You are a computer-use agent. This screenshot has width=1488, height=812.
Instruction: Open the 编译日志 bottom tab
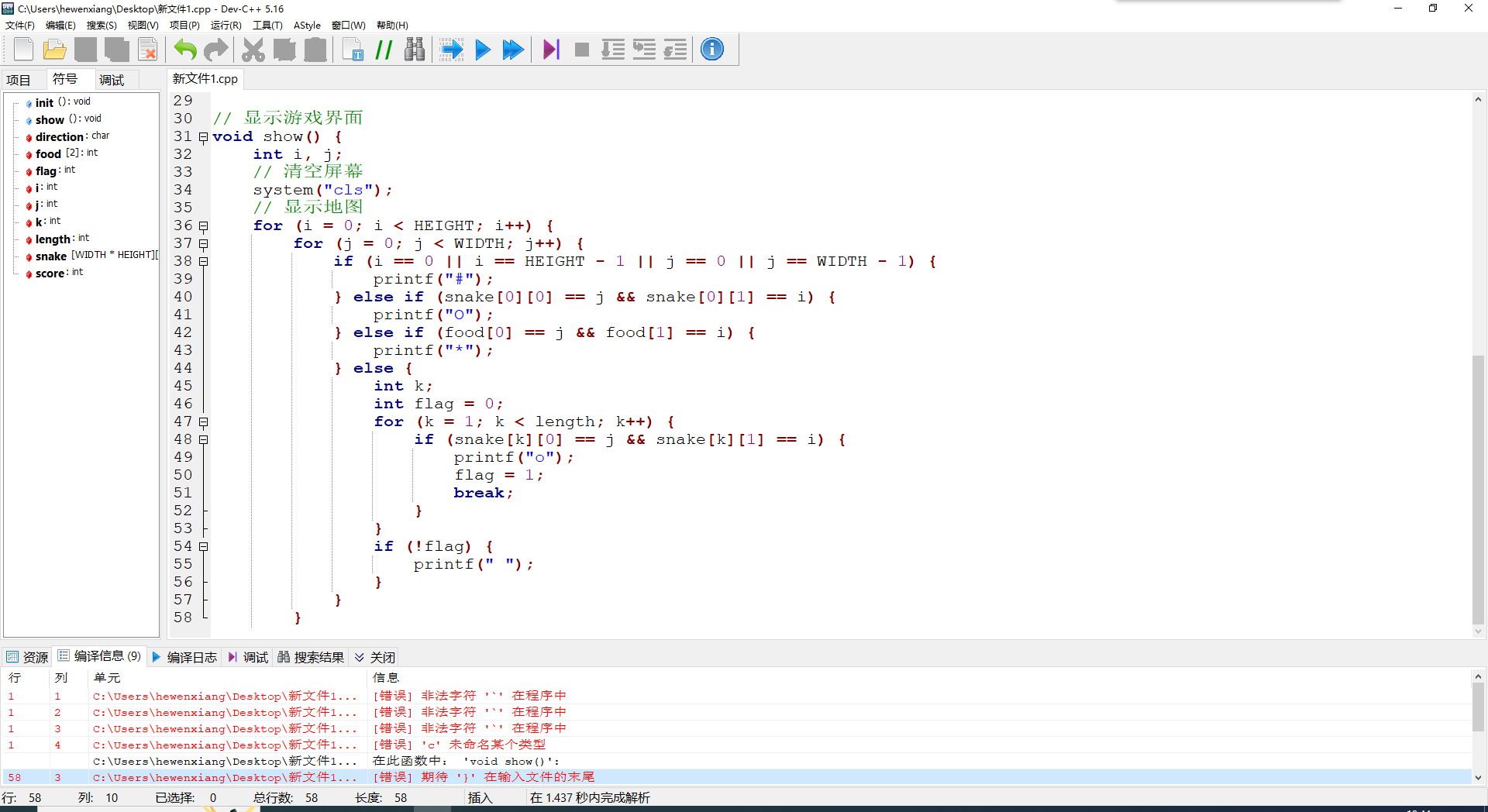click(185, 657)
